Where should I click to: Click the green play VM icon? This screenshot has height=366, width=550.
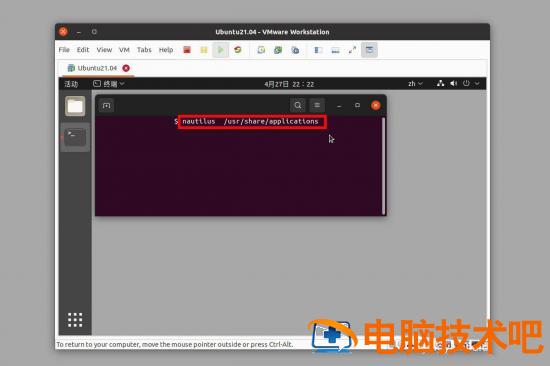point(221,50)
